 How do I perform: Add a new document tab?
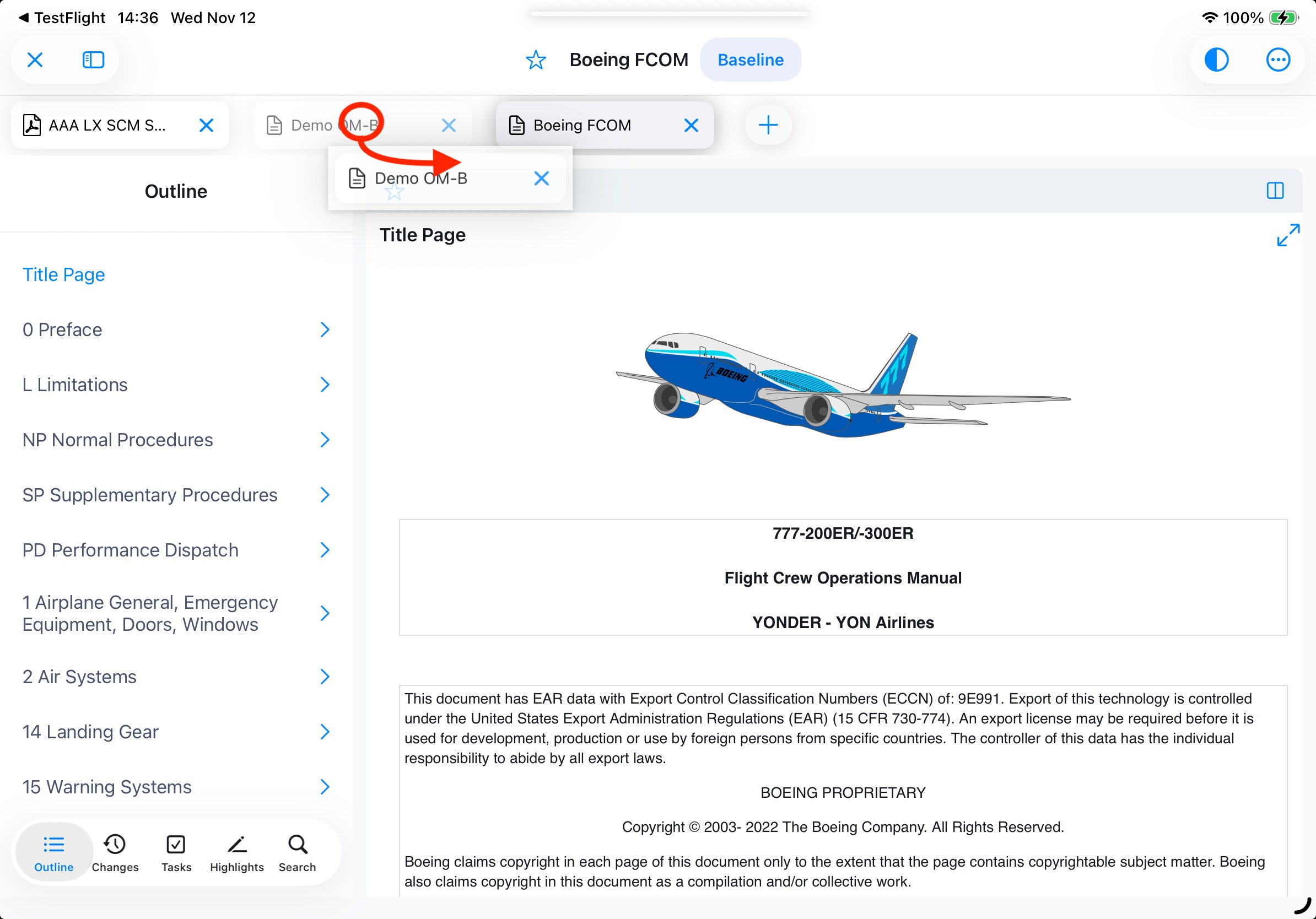[x=768, y=125]
